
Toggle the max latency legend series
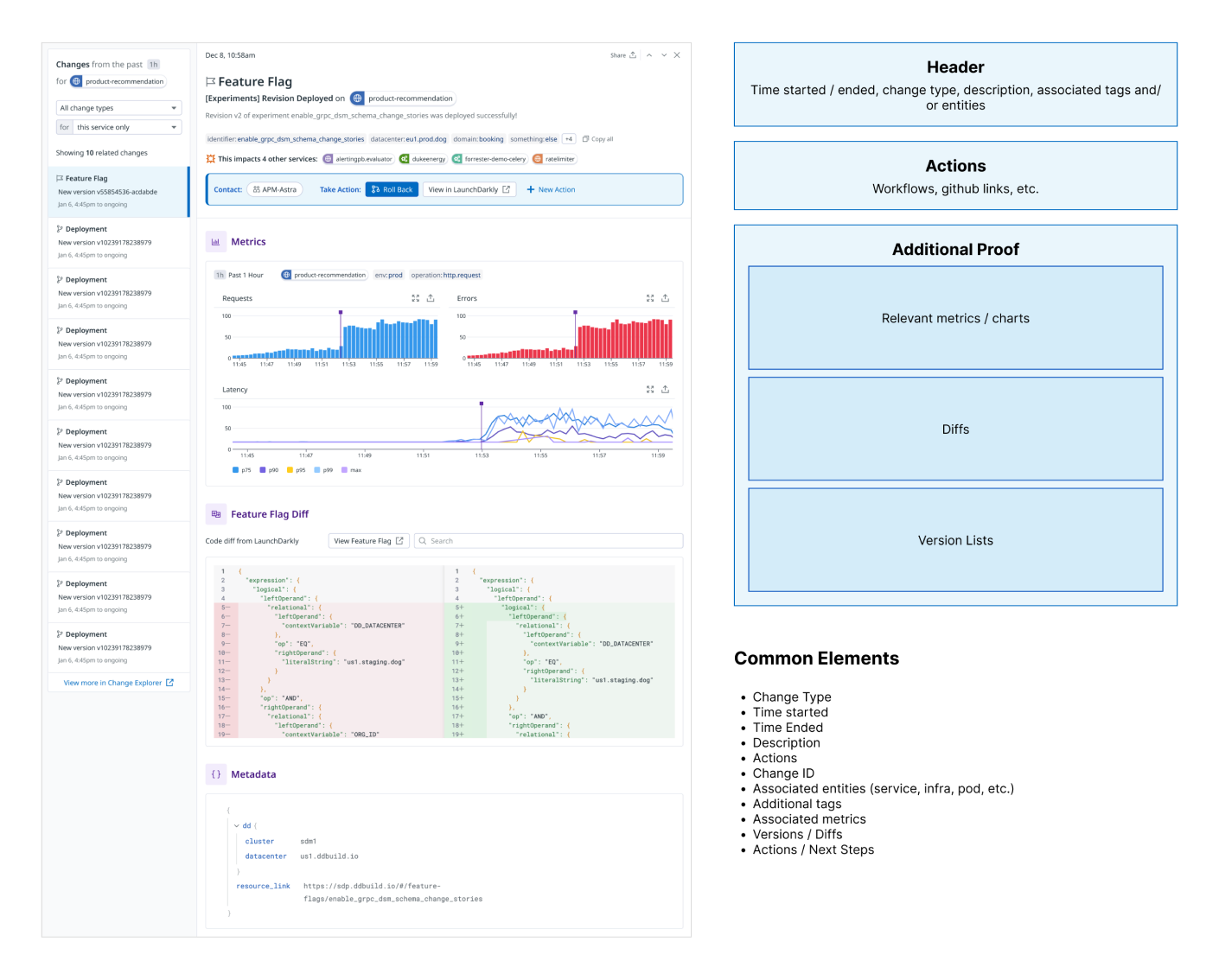(352, 470)
